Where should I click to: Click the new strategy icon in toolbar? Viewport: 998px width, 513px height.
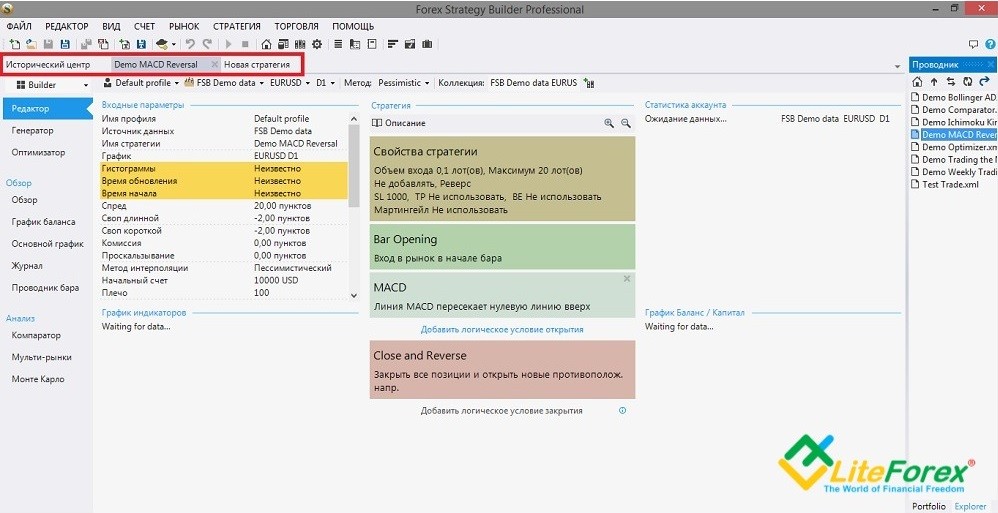pos(14,44)
